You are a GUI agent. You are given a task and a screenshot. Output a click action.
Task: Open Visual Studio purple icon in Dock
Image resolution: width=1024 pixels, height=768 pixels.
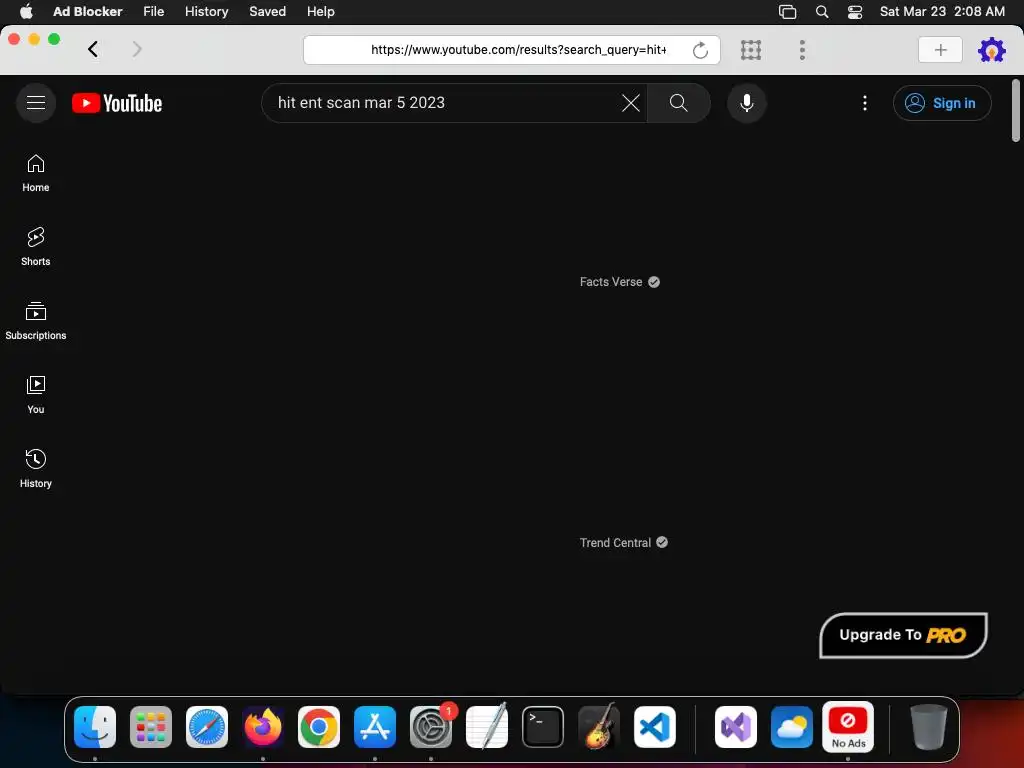[736, 727]
